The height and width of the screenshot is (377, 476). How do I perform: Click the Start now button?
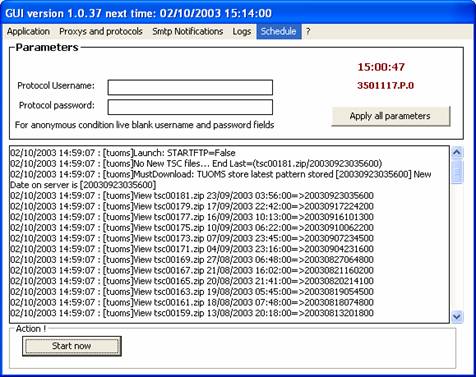click(72, 346)
